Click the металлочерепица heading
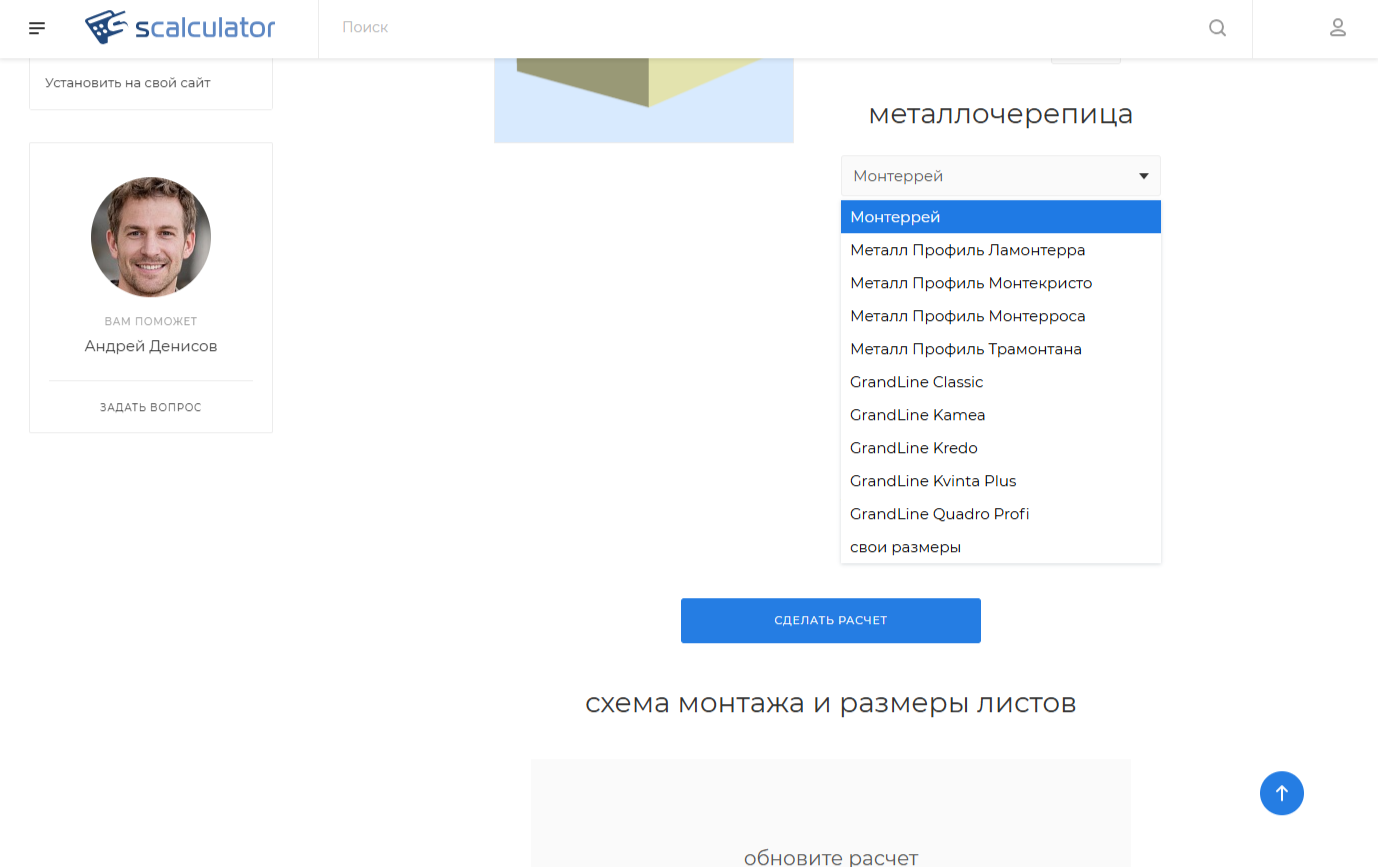Viewport: 1378px width, 867px height. 1001,114
